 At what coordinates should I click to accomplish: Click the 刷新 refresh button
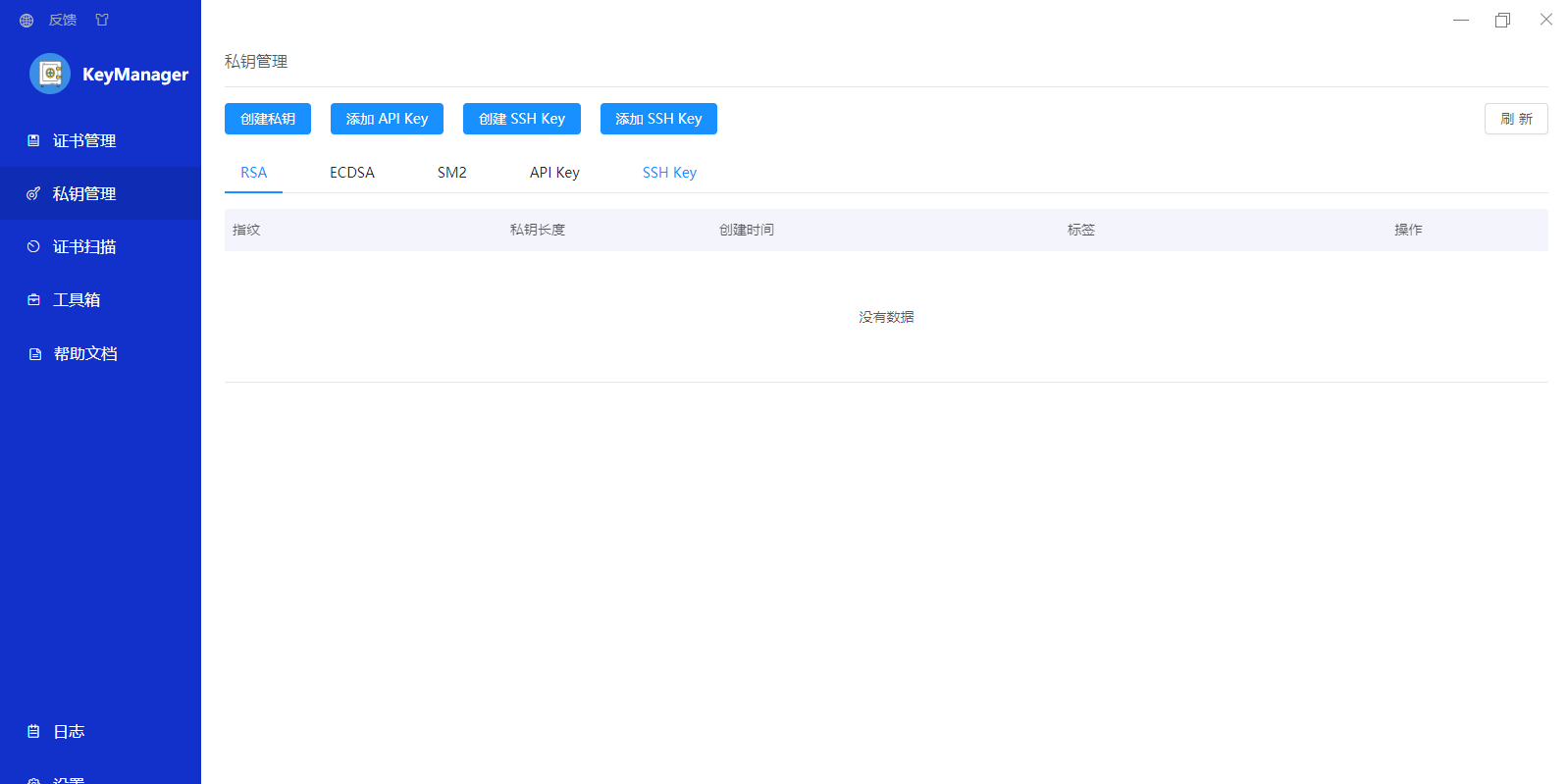click(x=1516, y=119)
